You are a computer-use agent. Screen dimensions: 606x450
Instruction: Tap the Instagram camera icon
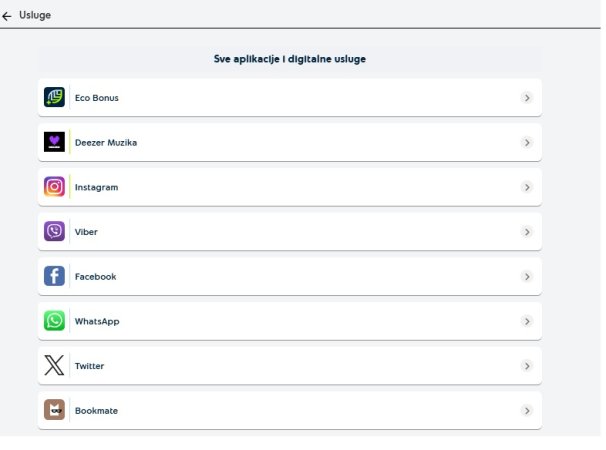54,187
